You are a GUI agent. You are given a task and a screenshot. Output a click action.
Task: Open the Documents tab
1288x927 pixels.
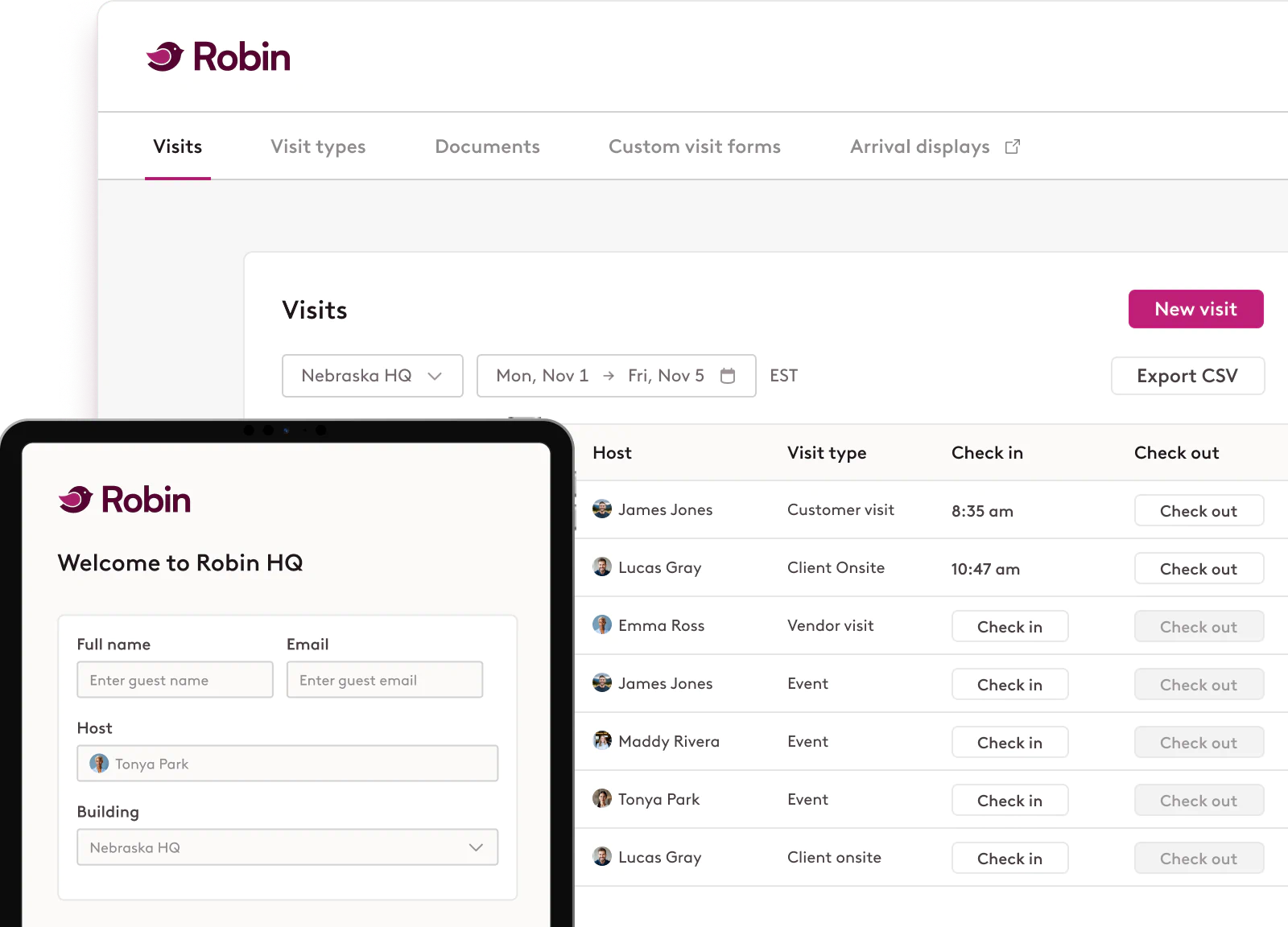pyautogui.click(x=487, y=146)
